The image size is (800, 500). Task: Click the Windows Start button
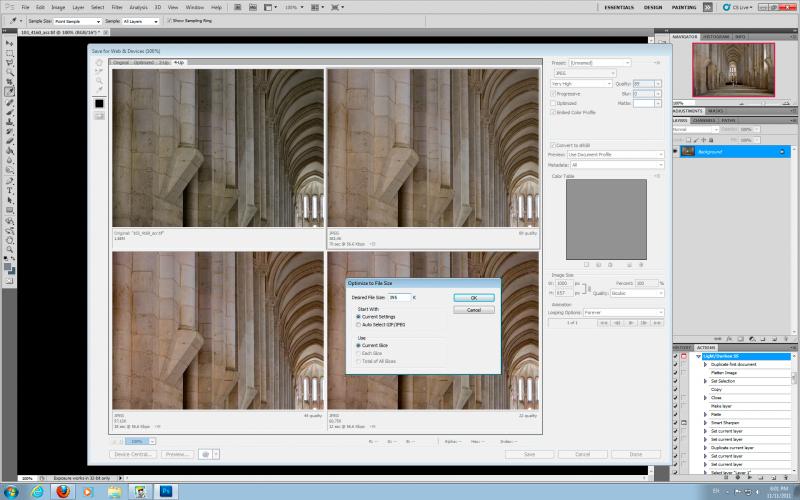coord(11,491)
